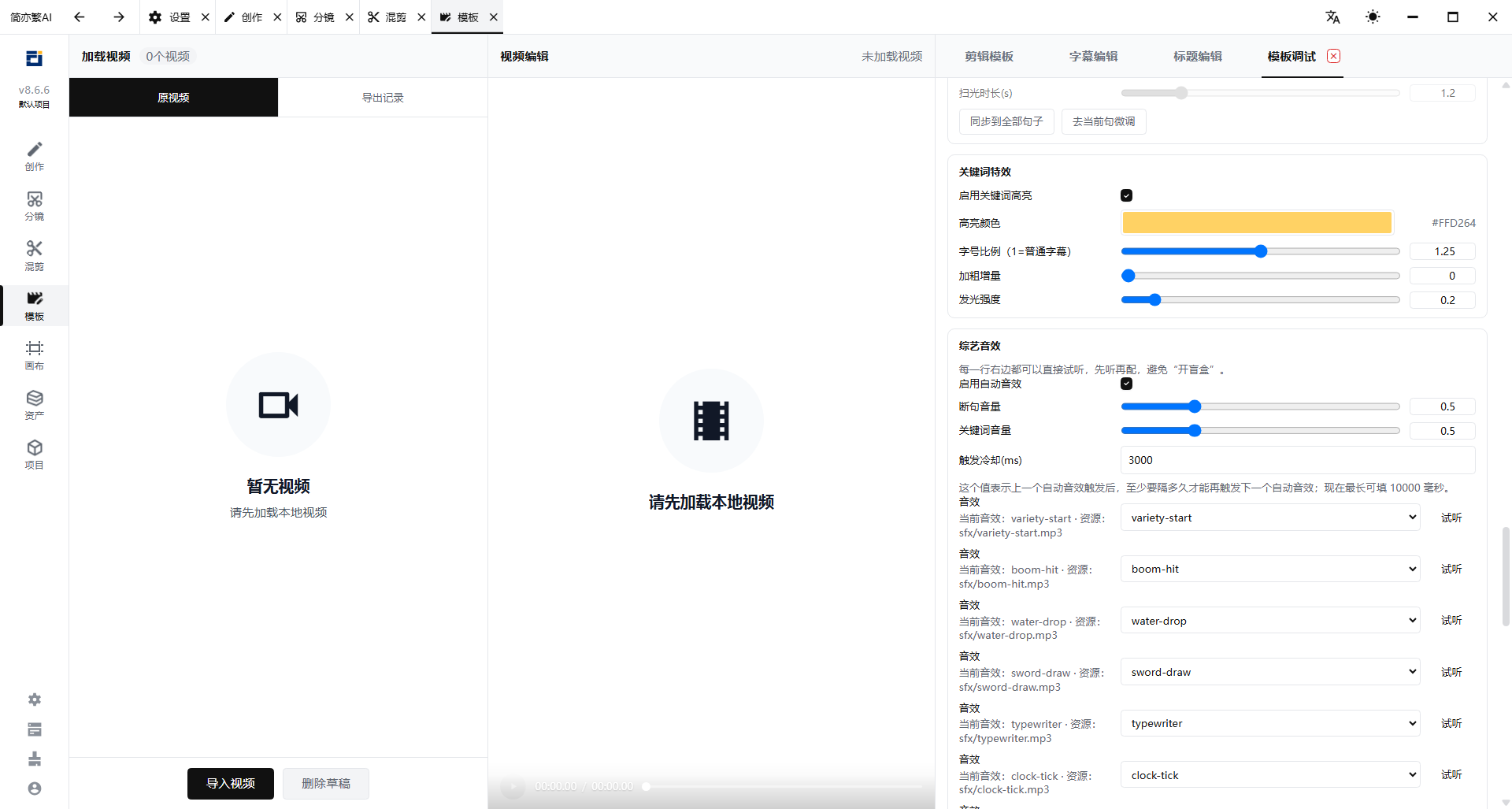Click the 导入视频 button

point(231,784)
